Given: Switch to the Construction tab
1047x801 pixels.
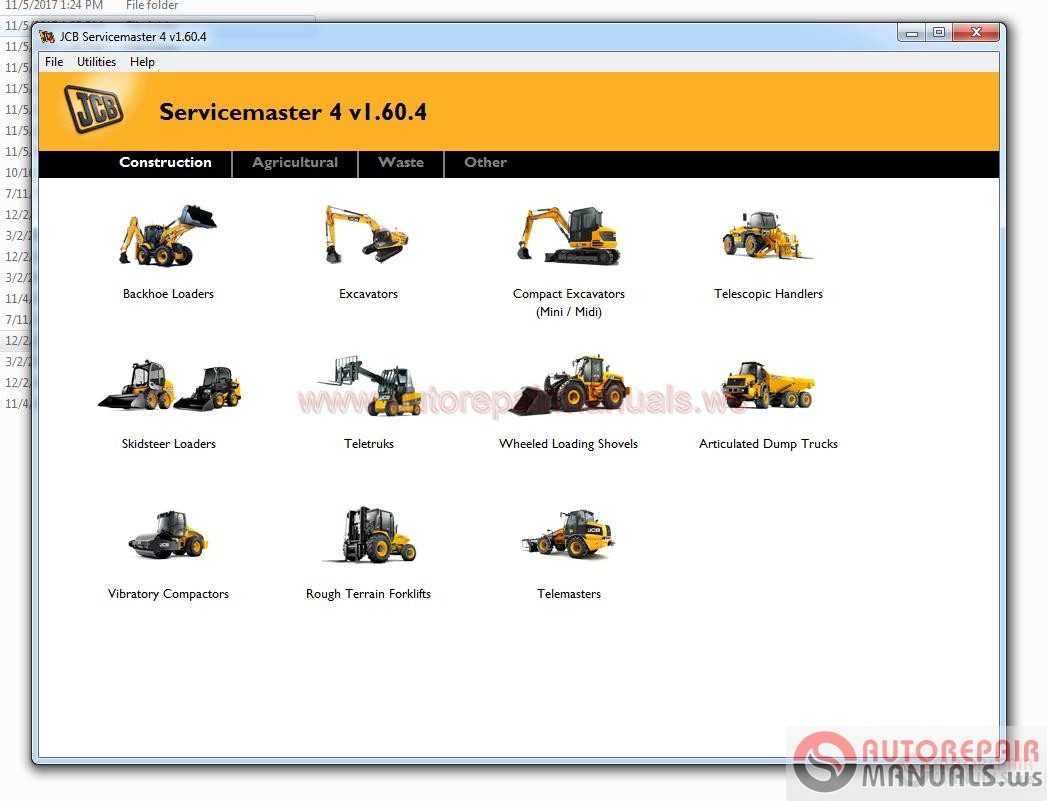Looking at the screenshot, I should 165,162.
